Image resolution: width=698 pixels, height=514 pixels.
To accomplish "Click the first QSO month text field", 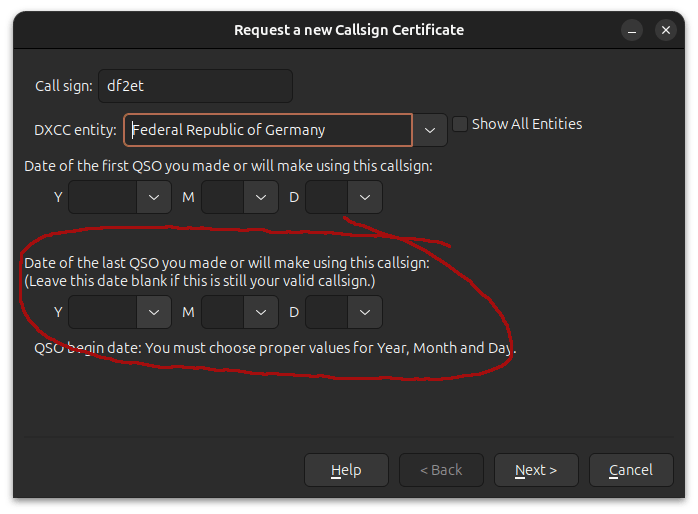I will [x=223, y=197].
